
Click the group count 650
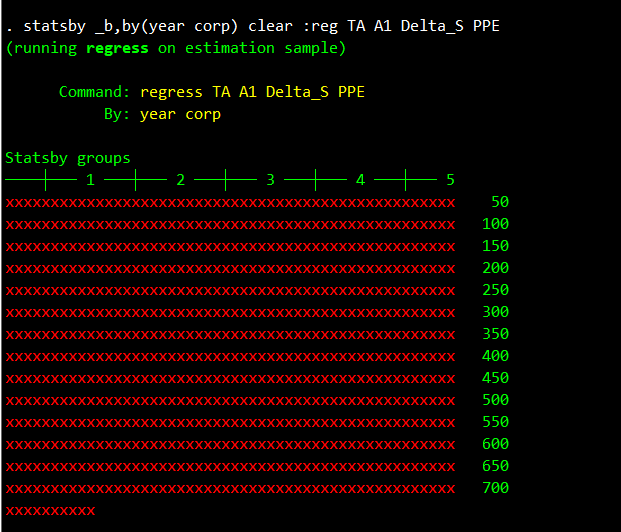click(x=495, y=466)
